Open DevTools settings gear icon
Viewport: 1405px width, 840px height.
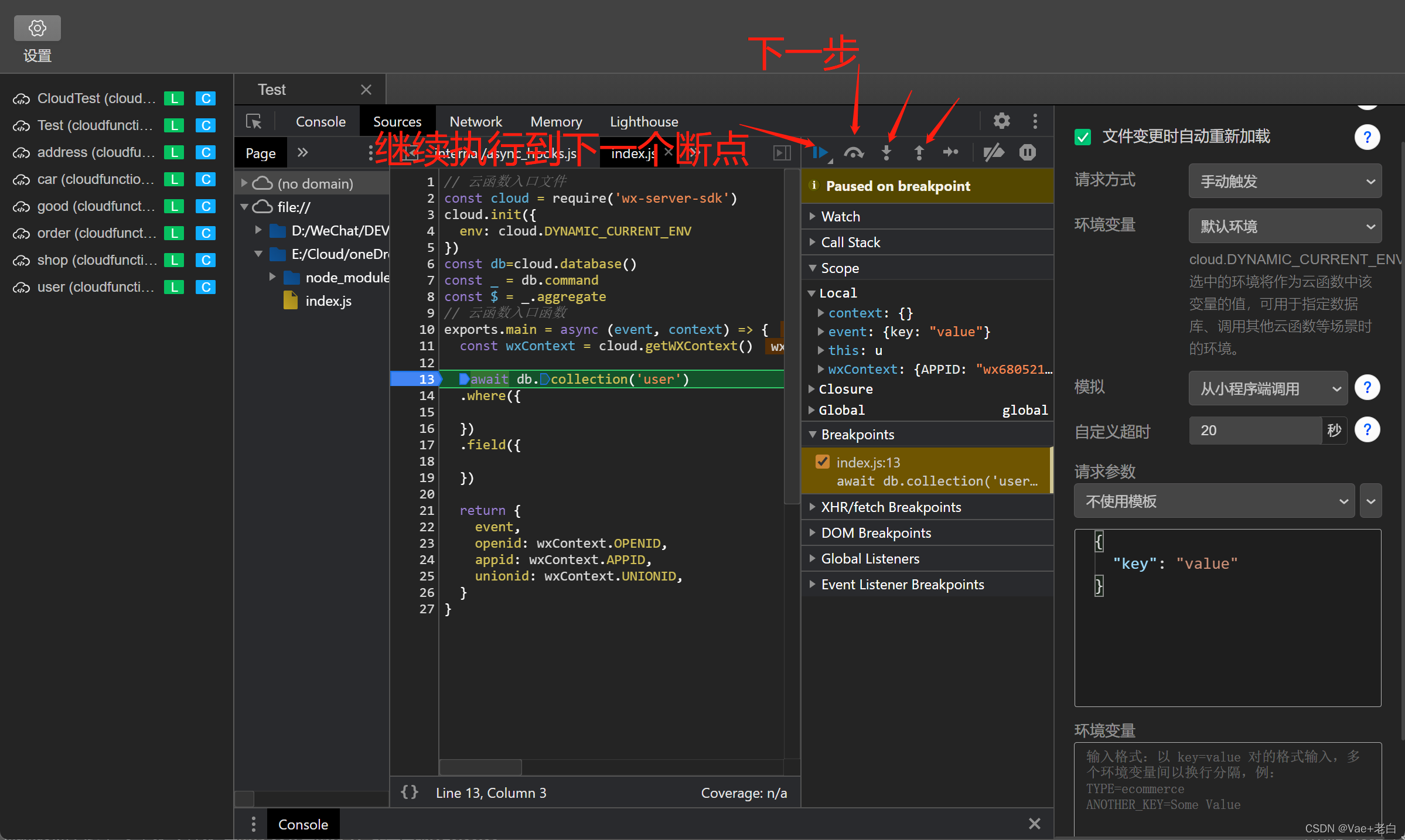point(1001,121)
